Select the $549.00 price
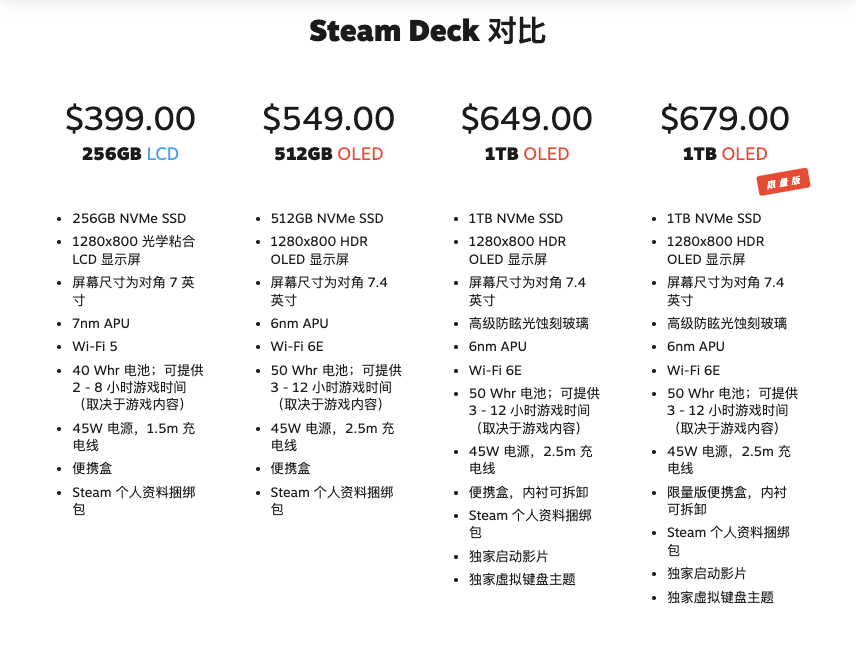Screen dimensions: 856x661 click(x=328, y=119)
